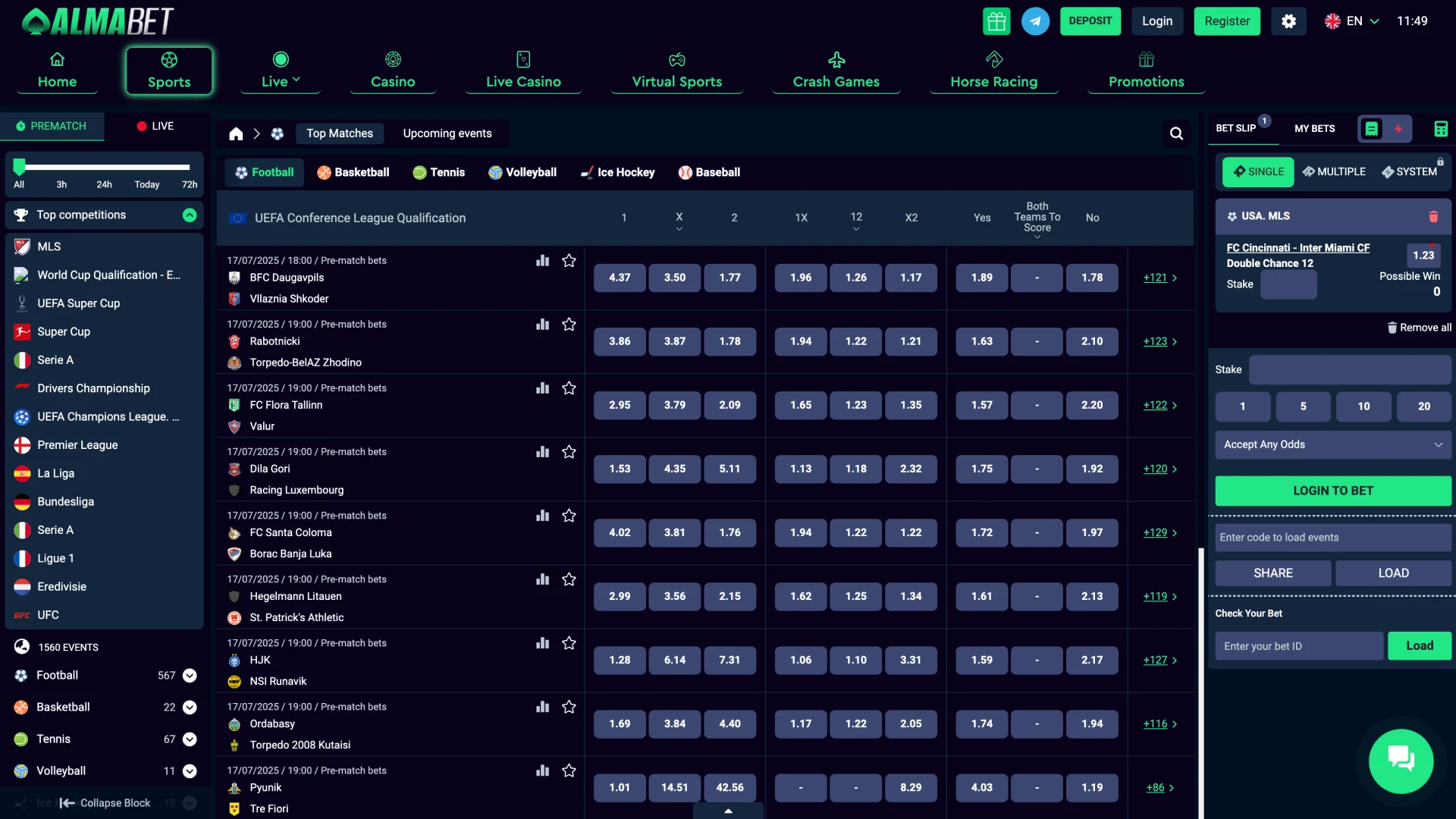Pick odds 4.37 for BFC Daugavpils win
This screenshot has height=819, width=1456.
[620, 278]
